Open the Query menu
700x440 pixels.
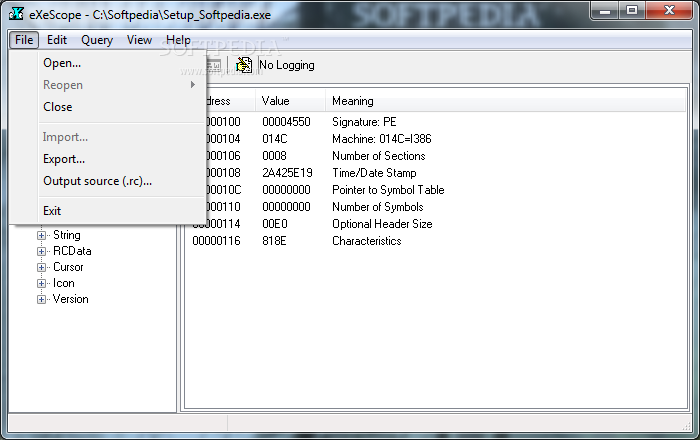tap(97, 40)
